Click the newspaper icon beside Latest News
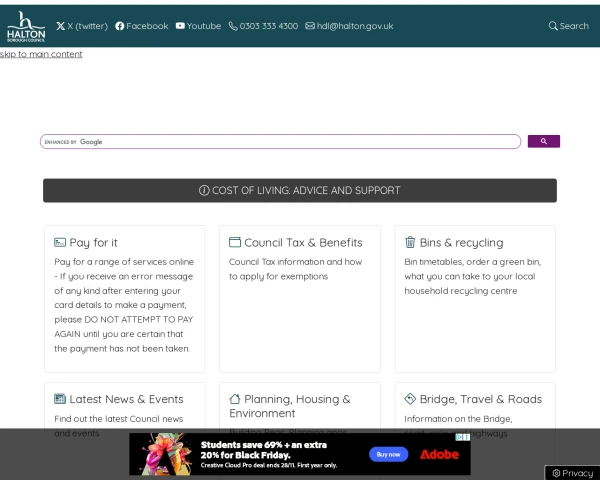 [60, 399]
